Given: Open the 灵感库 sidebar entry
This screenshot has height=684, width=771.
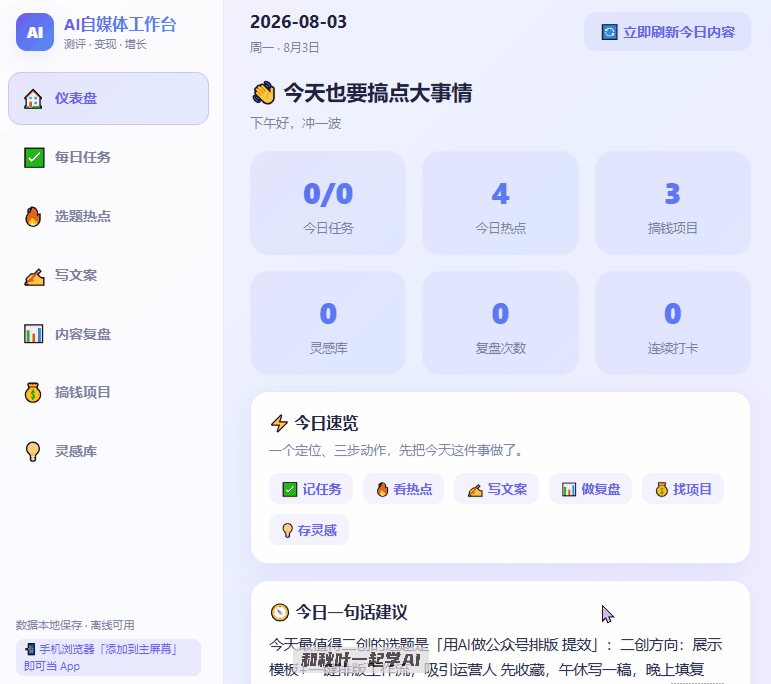Looking at the screenshot, I should (109, 451).
